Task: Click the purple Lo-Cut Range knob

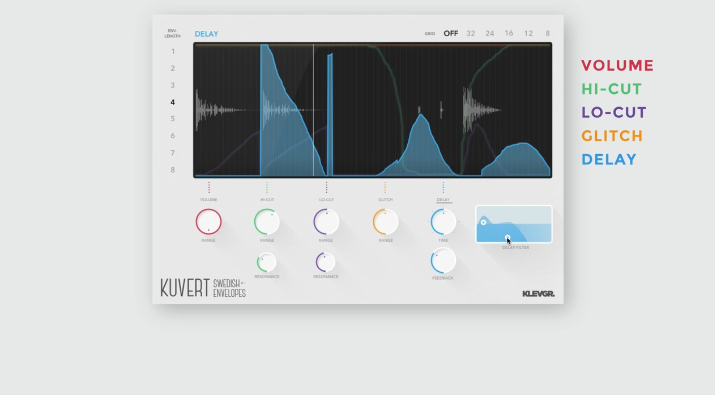Action: pyautogui.click(x=326, y=222)
